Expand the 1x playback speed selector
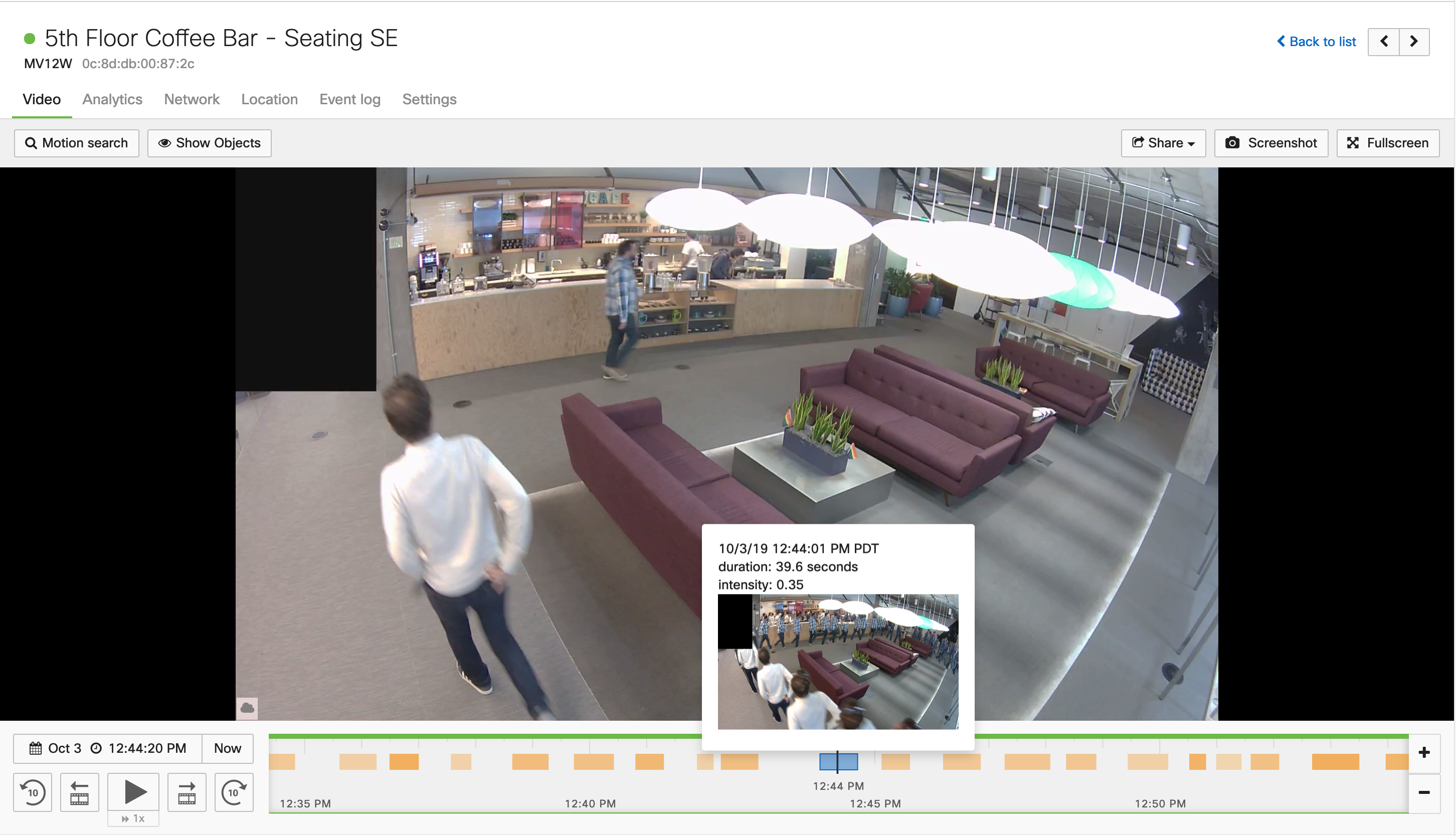This screenshot has height=836, width=1456. tap(133, 817)
